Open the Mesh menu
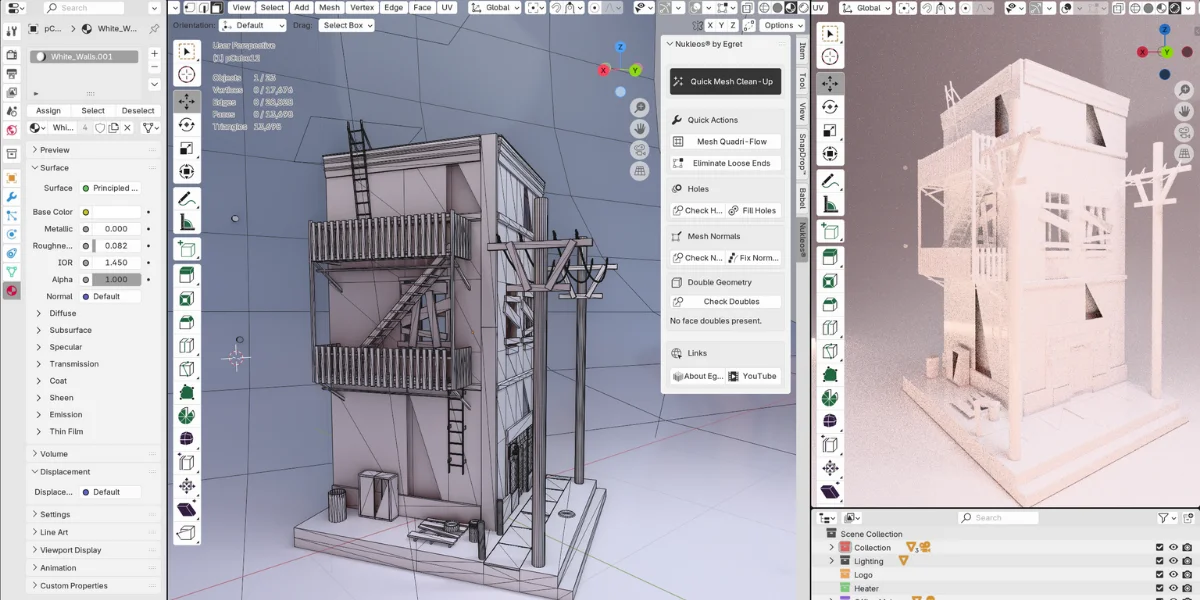The image size is (1200, 600). (329, 7)
